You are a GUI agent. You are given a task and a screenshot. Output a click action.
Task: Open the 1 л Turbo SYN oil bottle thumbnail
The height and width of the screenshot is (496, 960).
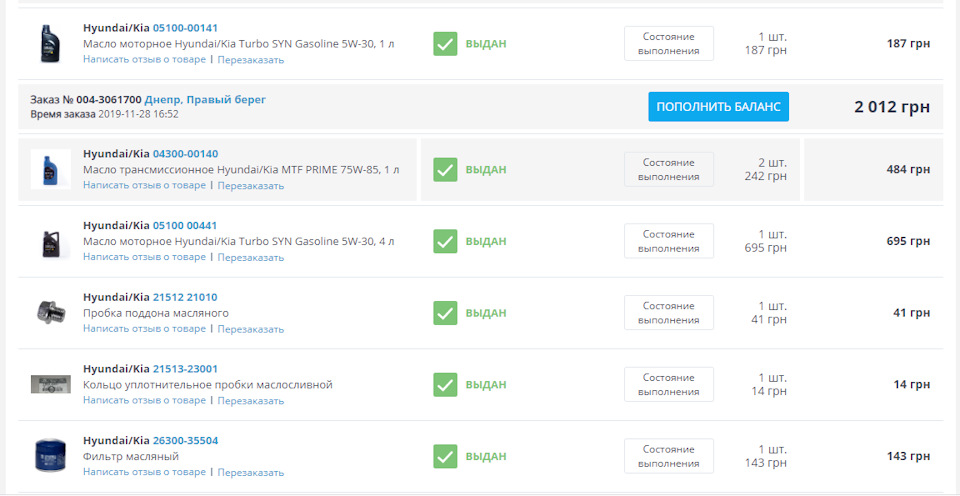[50, 43]
